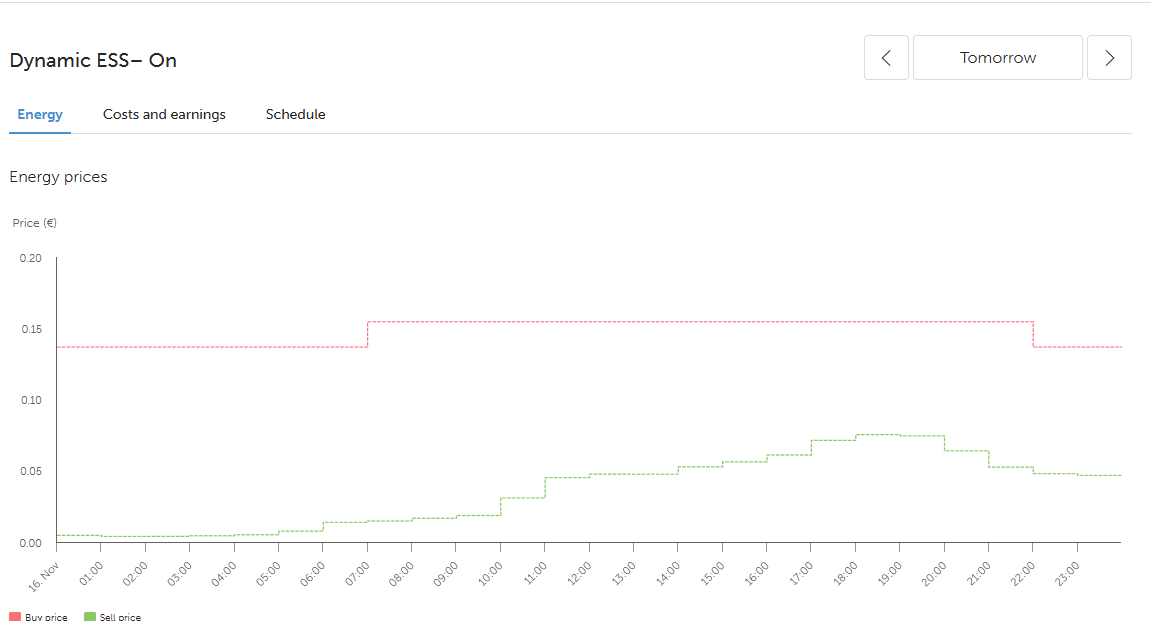Click the Tomorrow date button
This screenshot has width=1151, height=621.
pos(998,58)
